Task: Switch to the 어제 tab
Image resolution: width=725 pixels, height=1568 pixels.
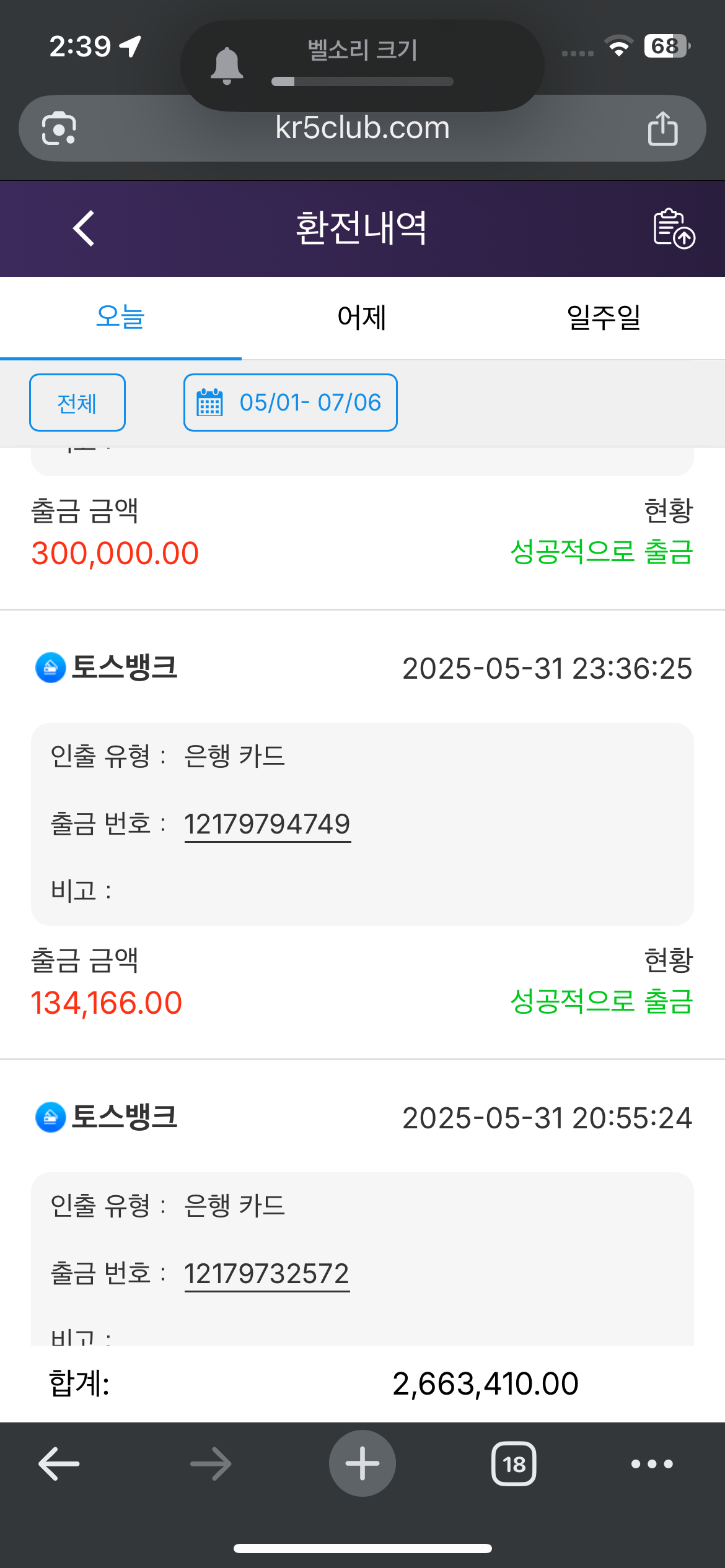Action: coord(362,317)
